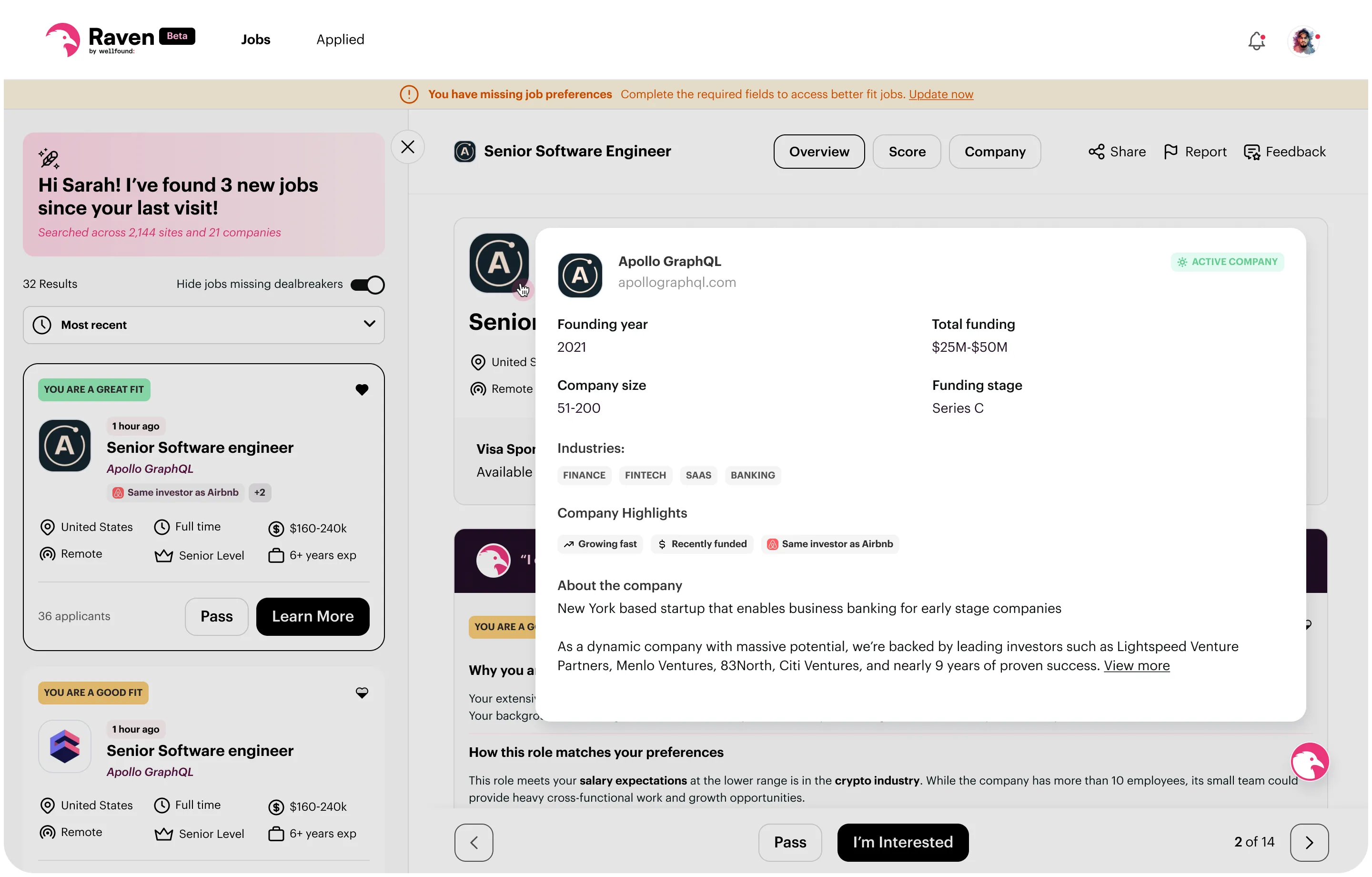Click the SAAS industry tag
This screenshot has width=1372, height=877.
point(698,476)
